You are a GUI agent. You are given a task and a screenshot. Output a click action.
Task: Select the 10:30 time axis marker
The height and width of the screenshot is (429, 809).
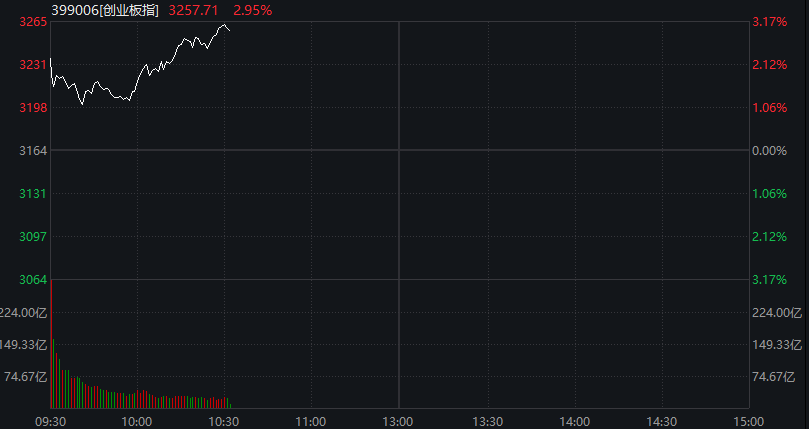[224, 422]
